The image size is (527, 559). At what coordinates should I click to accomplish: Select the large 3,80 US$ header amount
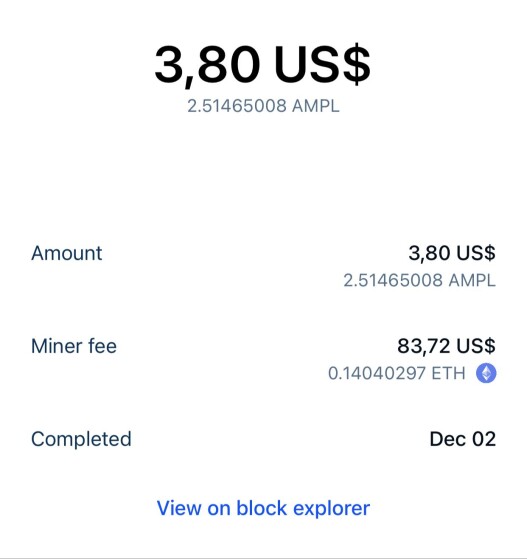click(263, 65)
